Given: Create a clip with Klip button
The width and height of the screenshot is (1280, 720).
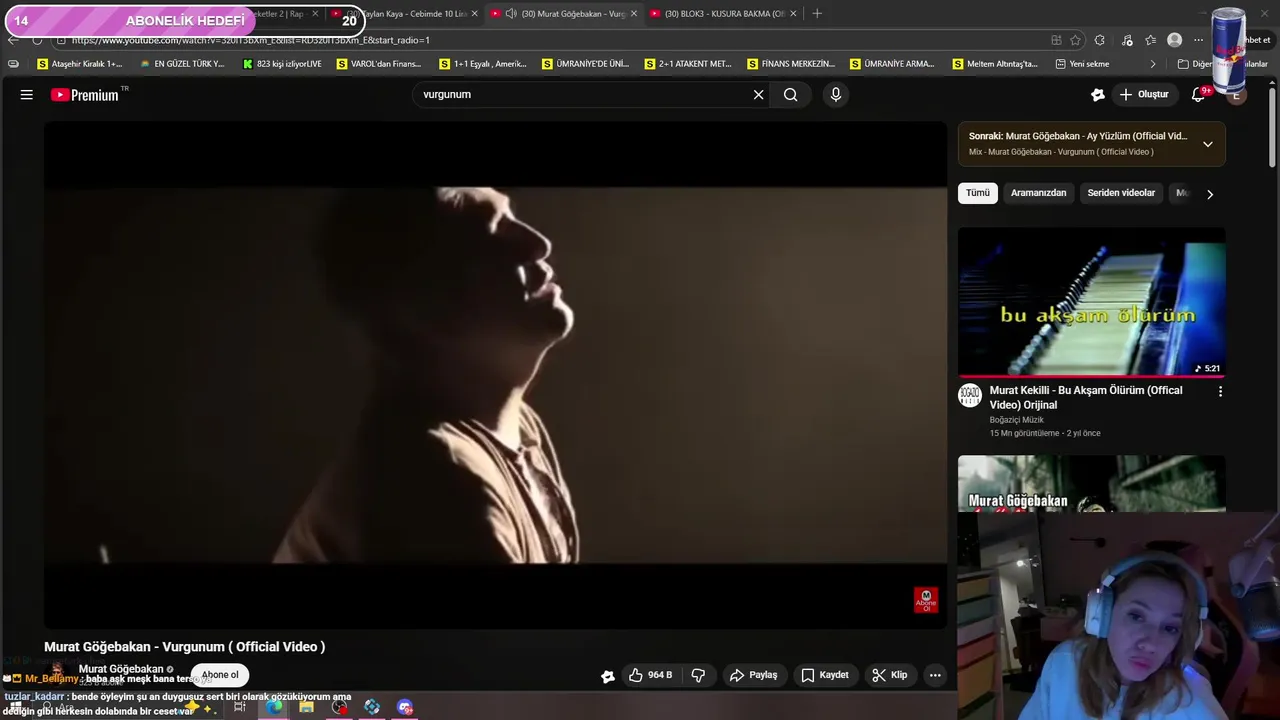Looking at the screenshot, I should tap(889, 675).
